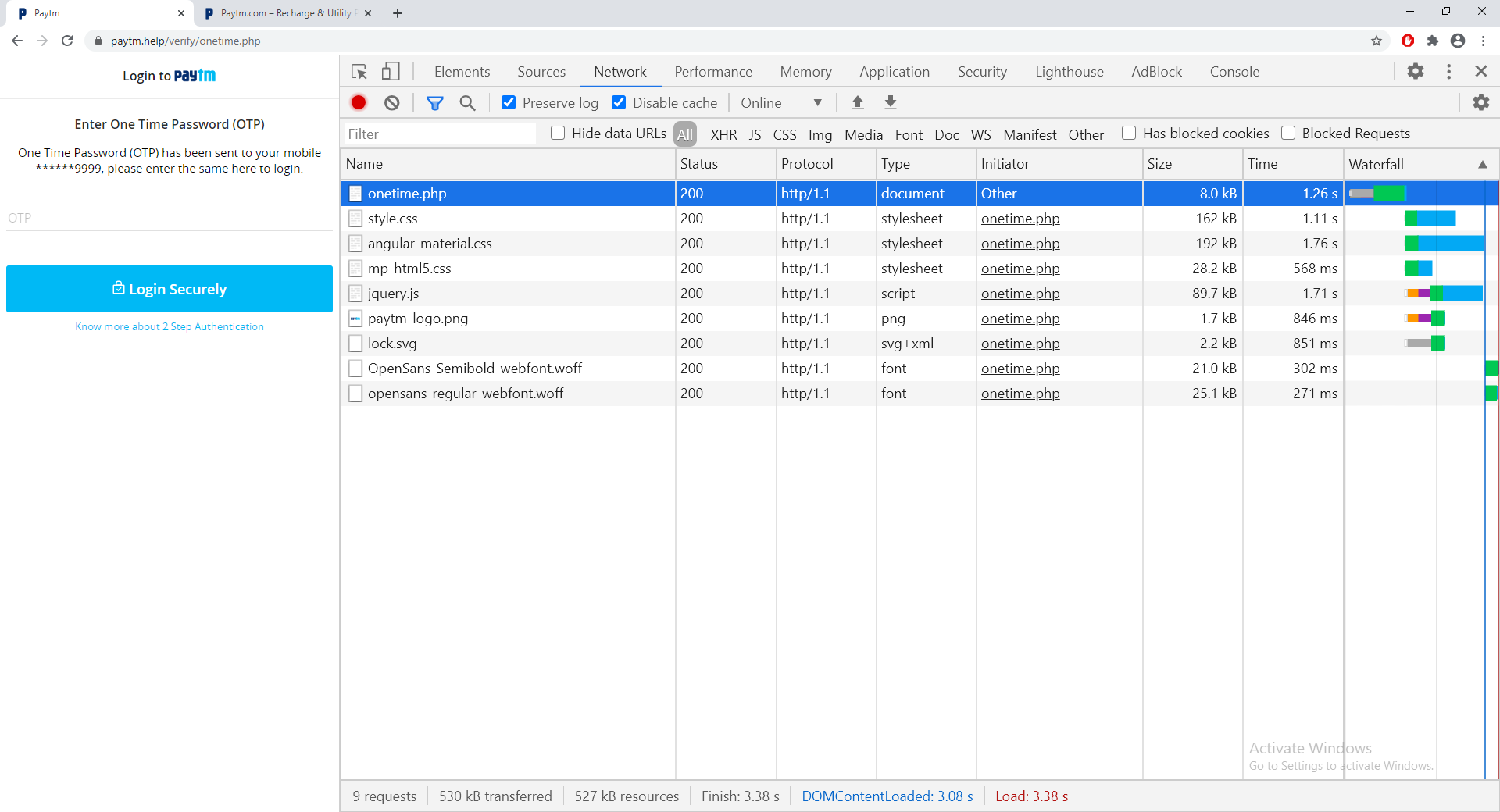Click browser back arrow

17,41
